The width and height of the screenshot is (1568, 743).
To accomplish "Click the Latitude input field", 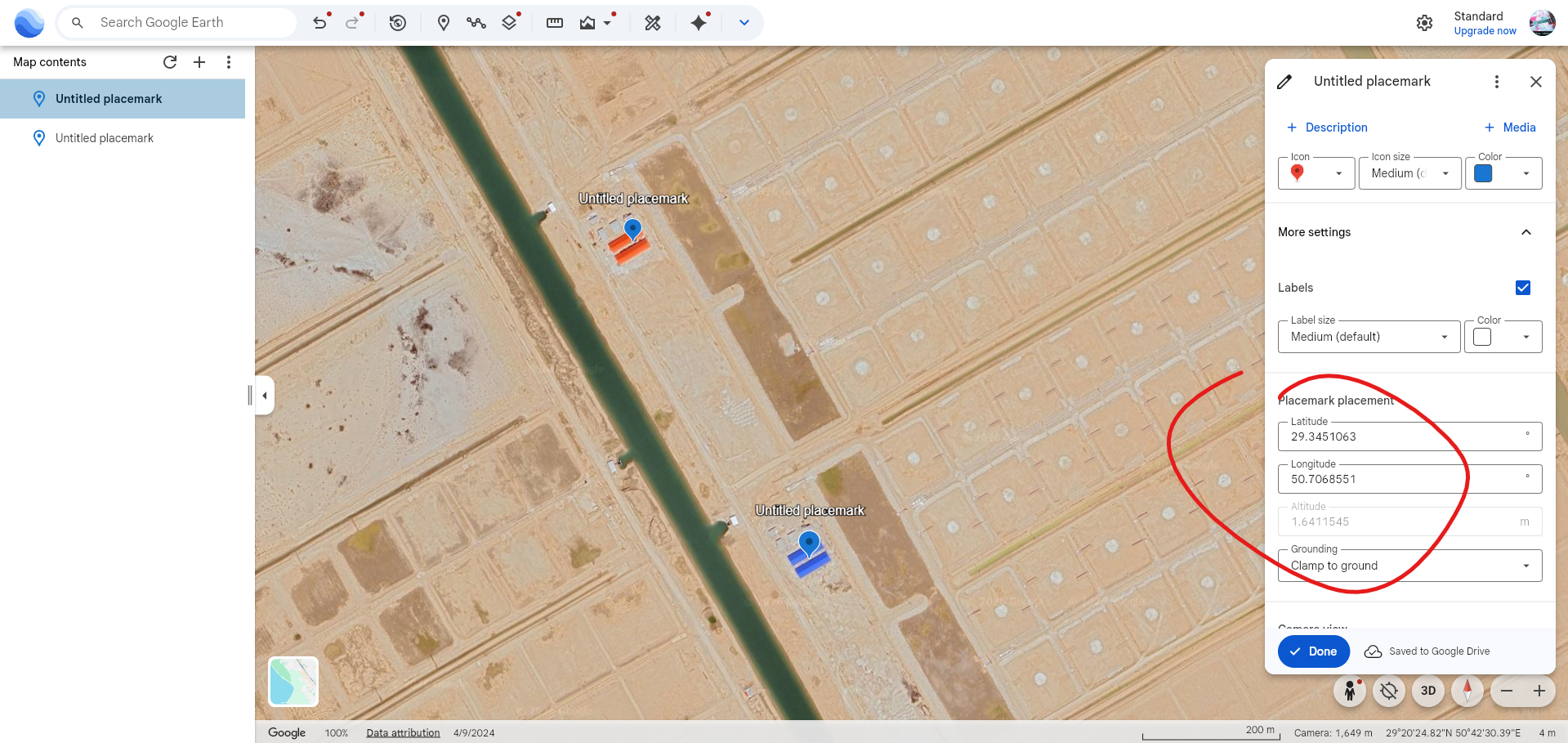I will tap(1410, 436).
